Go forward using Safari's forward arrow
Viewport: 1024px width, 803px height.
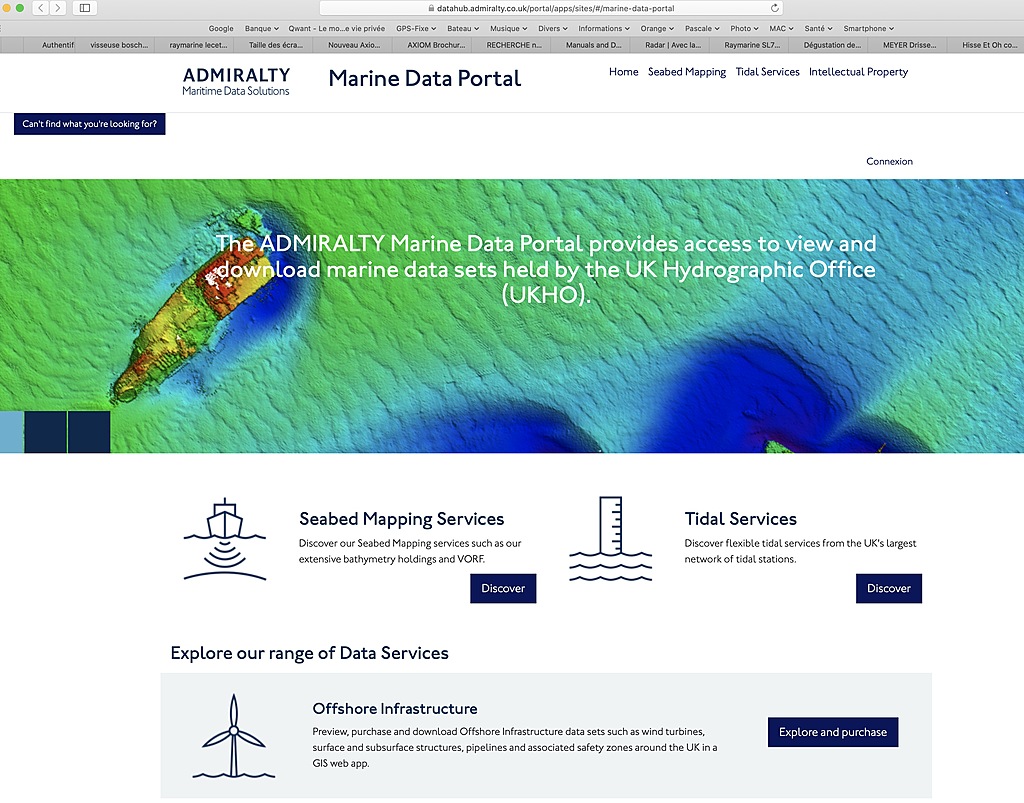(x=57, y=8)
